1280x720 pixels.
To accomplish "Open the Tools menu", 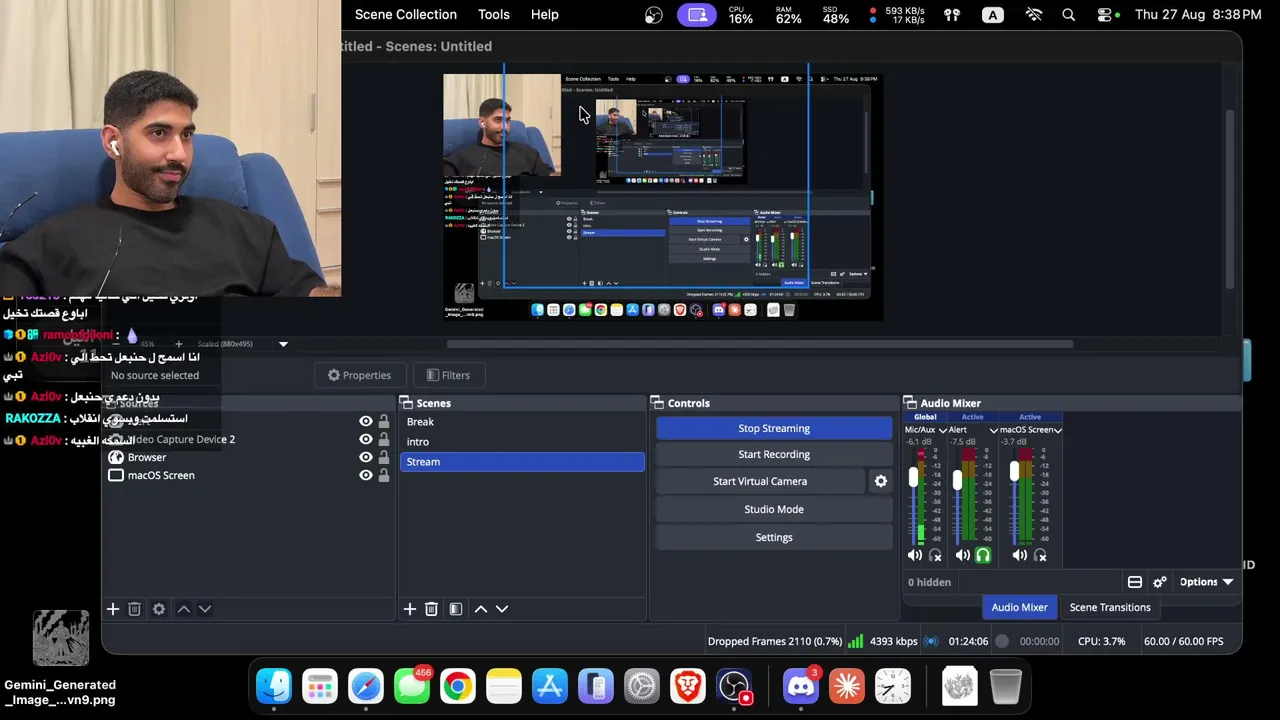I will [x=494, y=15].
